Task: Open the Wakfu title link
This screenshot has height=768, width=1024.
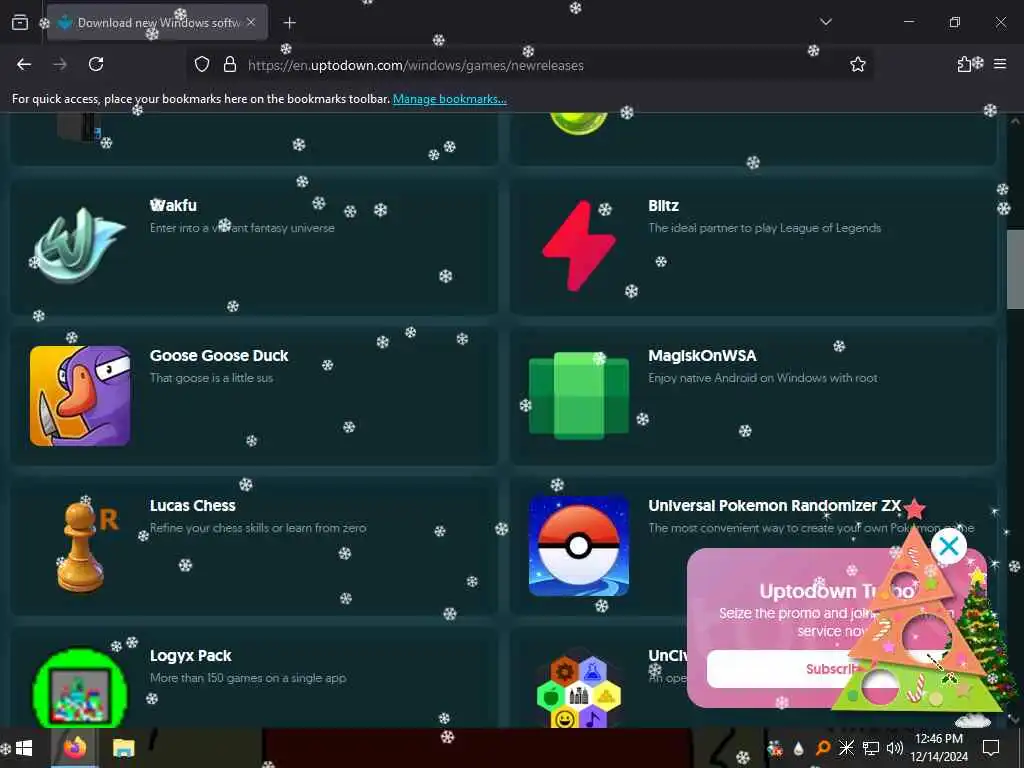Action: point(173,206)
